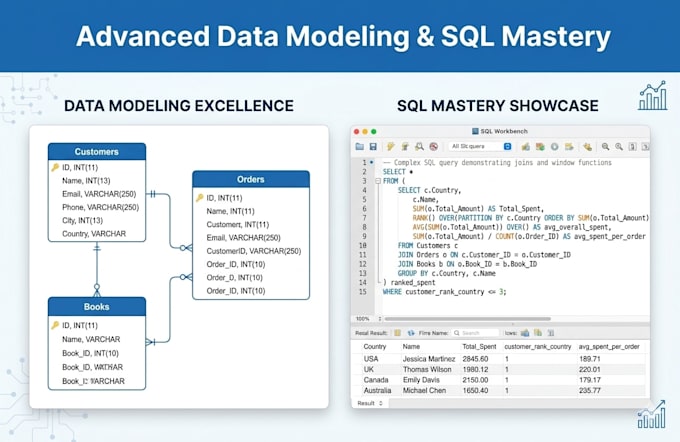This screenshot has height=442, width=680.
Task: Click the toolbar icon right of the query dropdown
Action: [x=526, y=147]
